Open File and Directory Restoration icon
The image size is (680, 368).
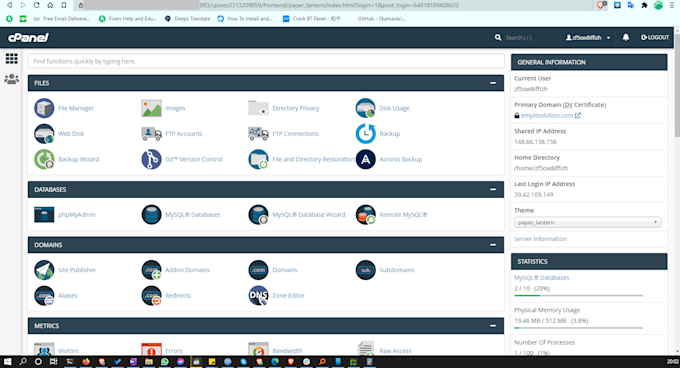(x=258, y=159)
